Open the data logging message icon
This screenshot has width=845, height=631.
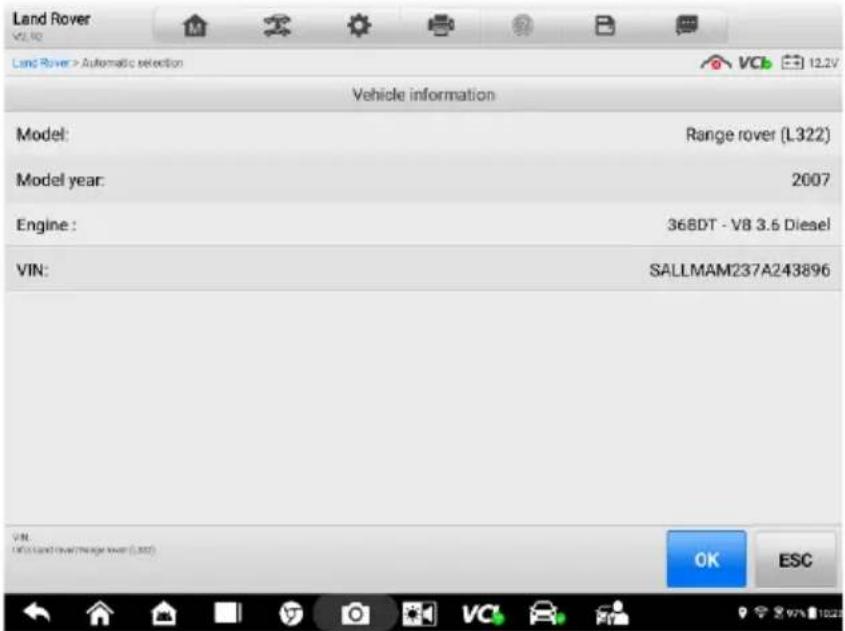[x=687, y=25]
